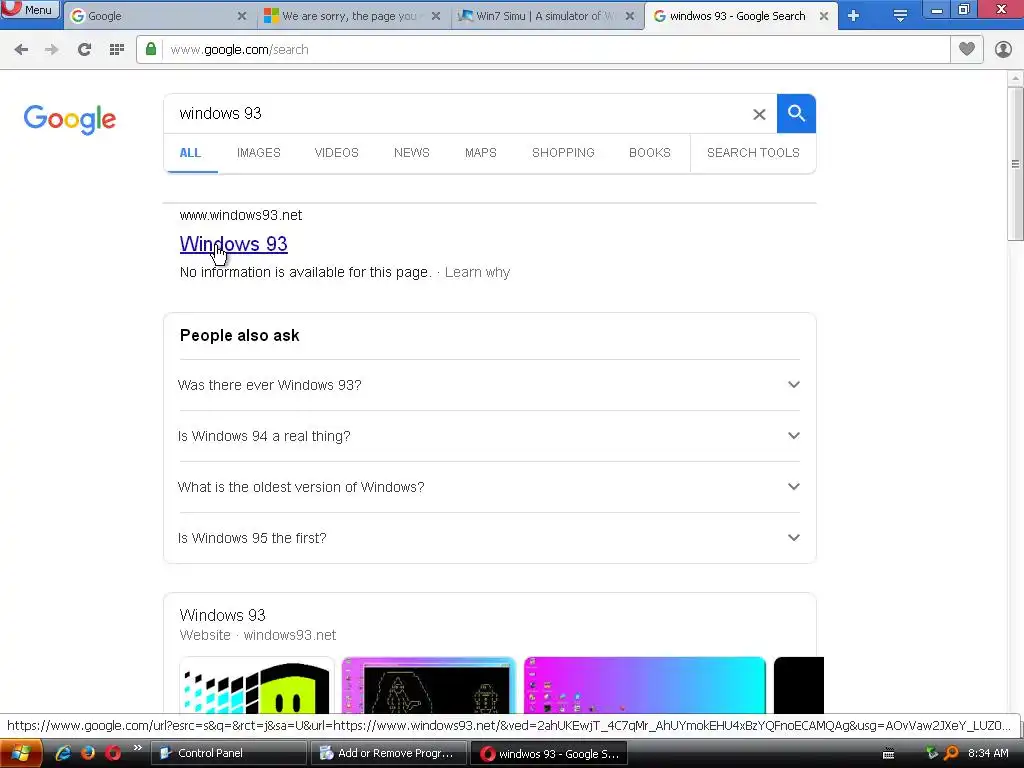Reload the page with the refresh icon
This screenshot has height=768, width=1024.
[x=84, y=49]
